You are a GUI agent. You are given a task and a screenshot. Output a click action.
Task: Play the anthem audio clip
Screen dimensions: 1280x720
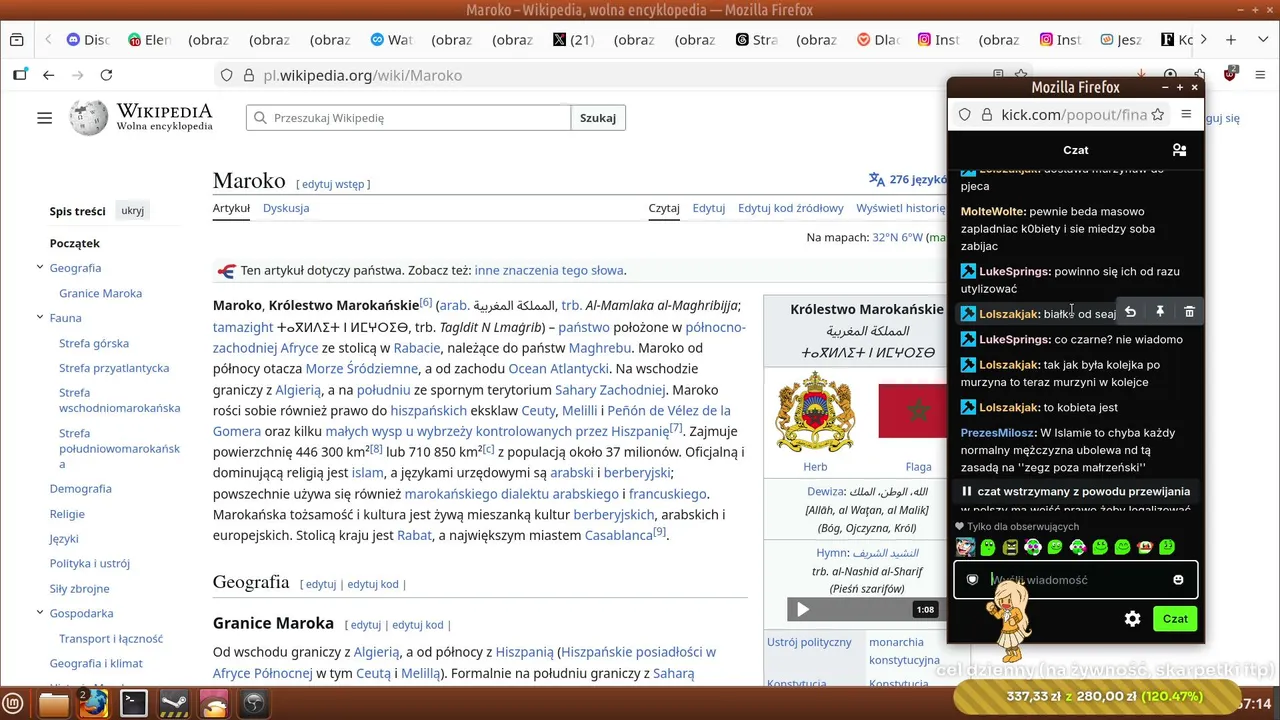tap(803, 609)
